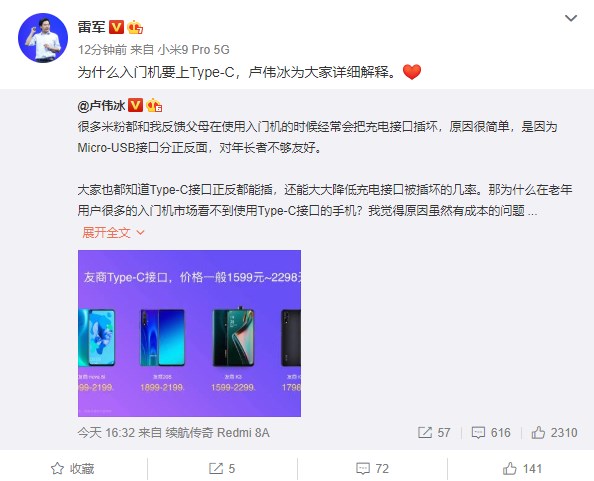The width and height of the screenshot is (594, 481).
Task: View the 616 comments on original post
Action: (491, 433)
